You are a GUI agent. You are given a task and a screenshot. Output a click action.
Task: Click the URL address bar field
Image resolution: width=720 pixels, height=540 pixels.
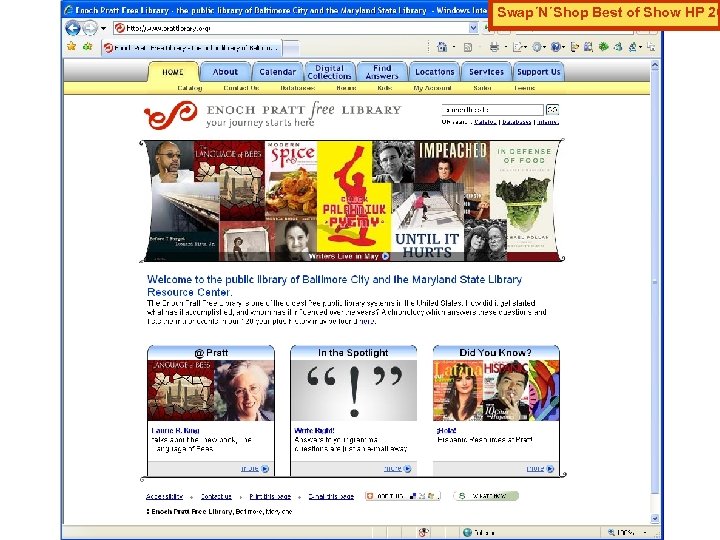click(x=296, y=28)
